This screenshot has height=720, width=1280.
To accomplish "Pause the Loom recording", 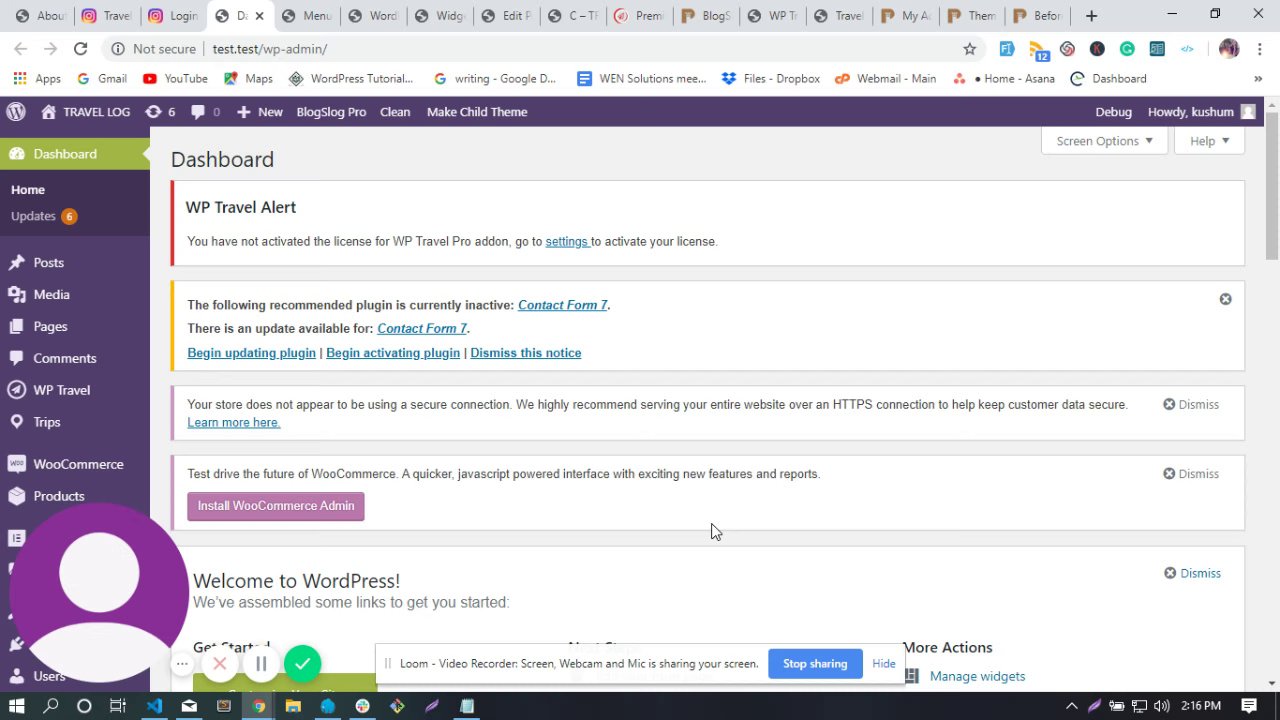I will point(261,664).
